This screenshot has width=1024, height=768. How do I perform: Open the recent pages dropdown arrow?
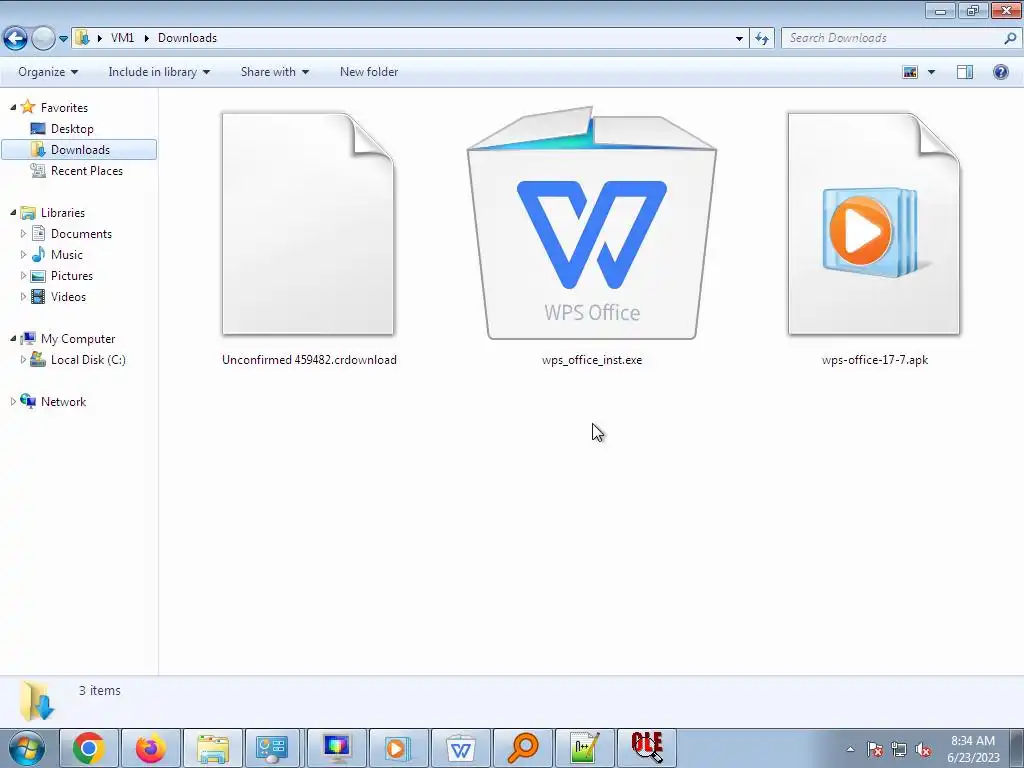63,39
